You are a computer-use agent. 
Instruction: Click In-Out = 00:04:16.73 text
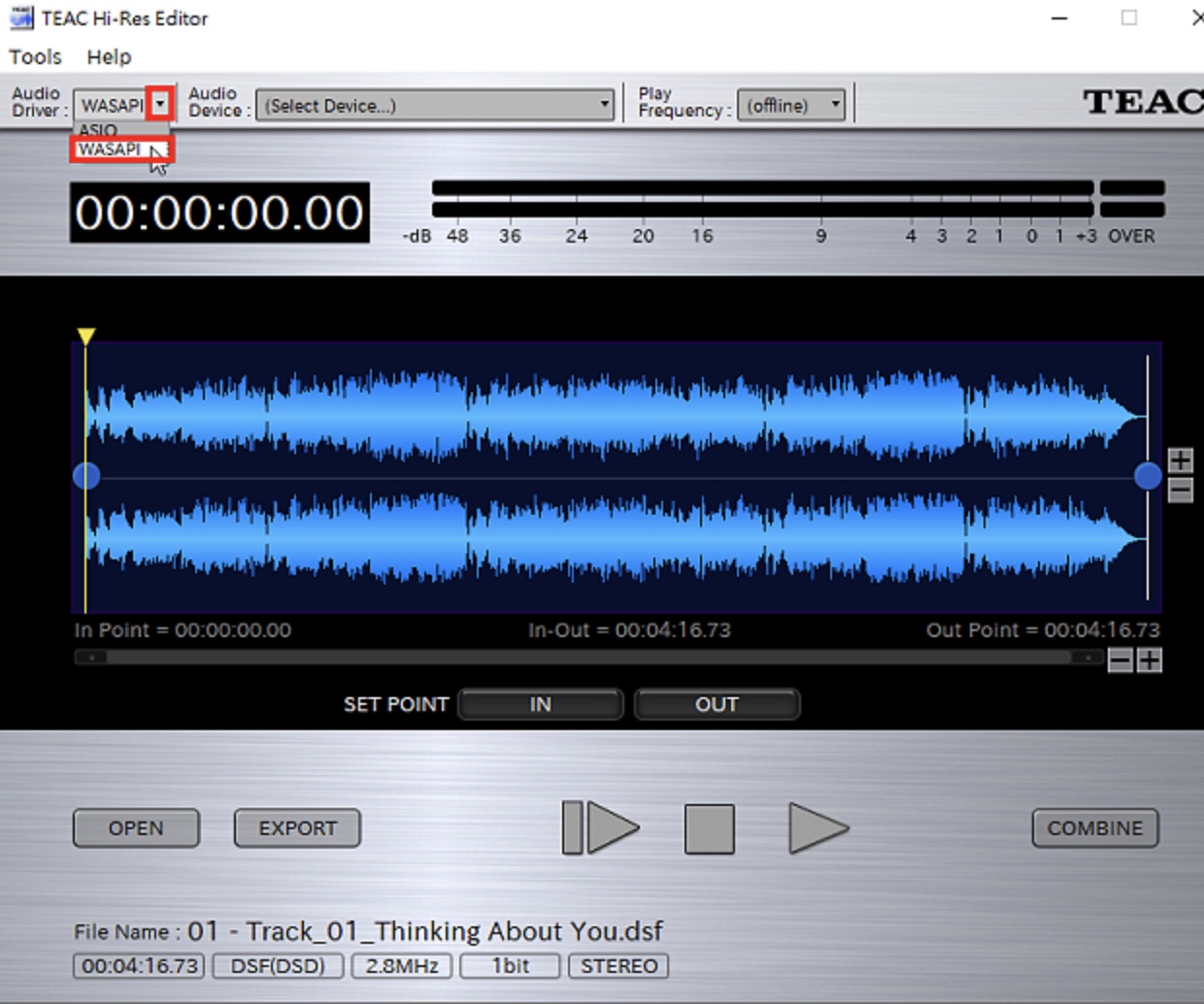click(629, 630)
